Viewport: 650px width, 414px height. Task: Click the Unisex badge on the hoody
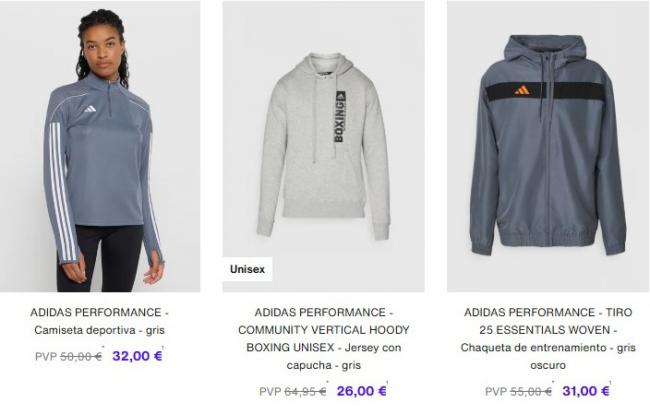(x=247, y=269)
